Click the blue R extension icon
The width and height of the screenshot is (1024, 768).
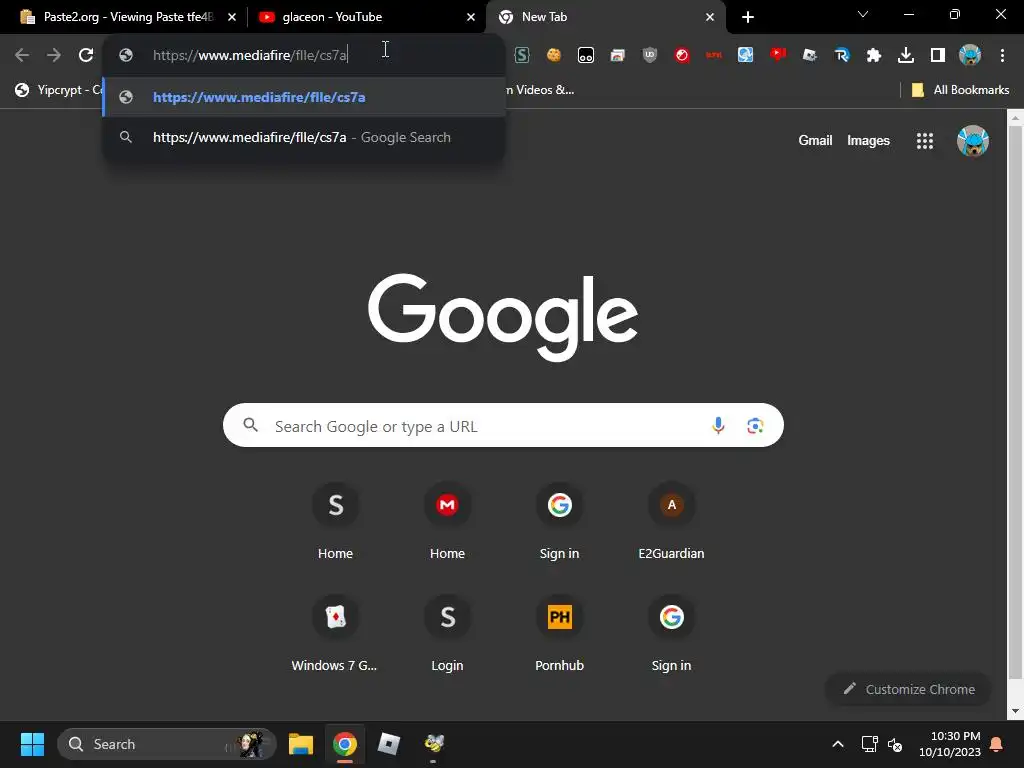point(842,55)
